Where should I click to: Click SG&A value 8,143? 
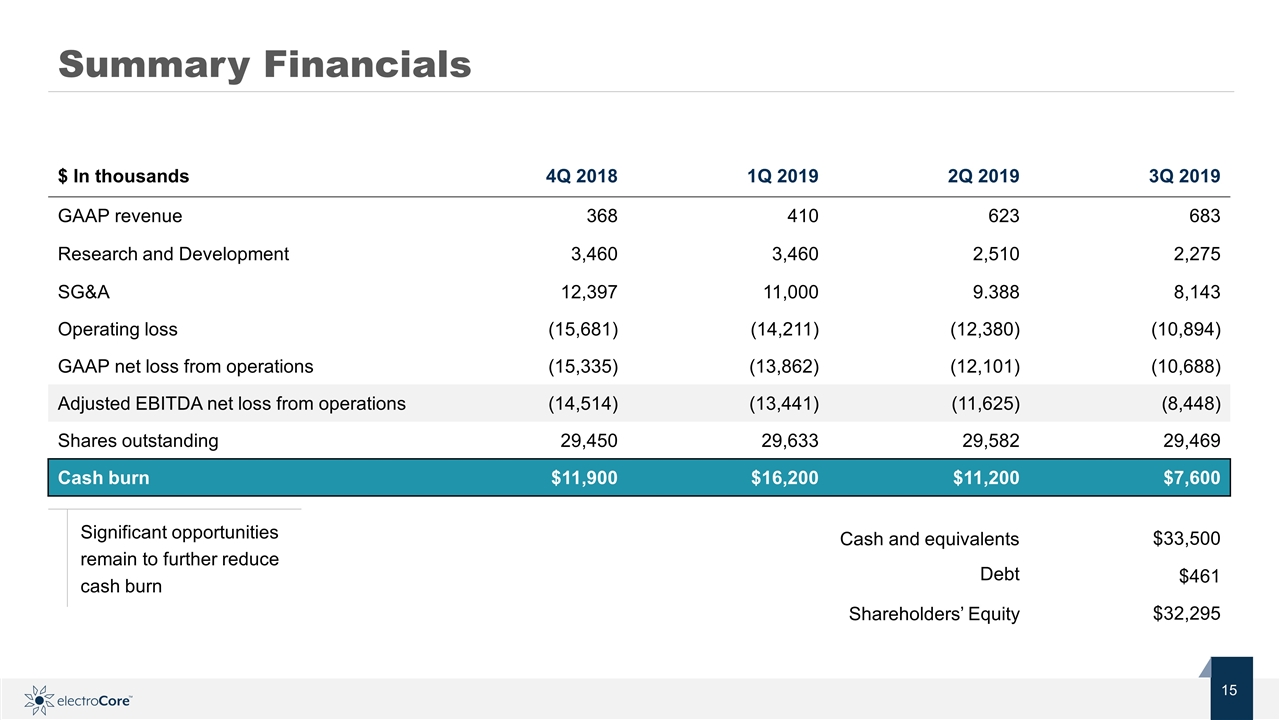[x=1197, y=291]
